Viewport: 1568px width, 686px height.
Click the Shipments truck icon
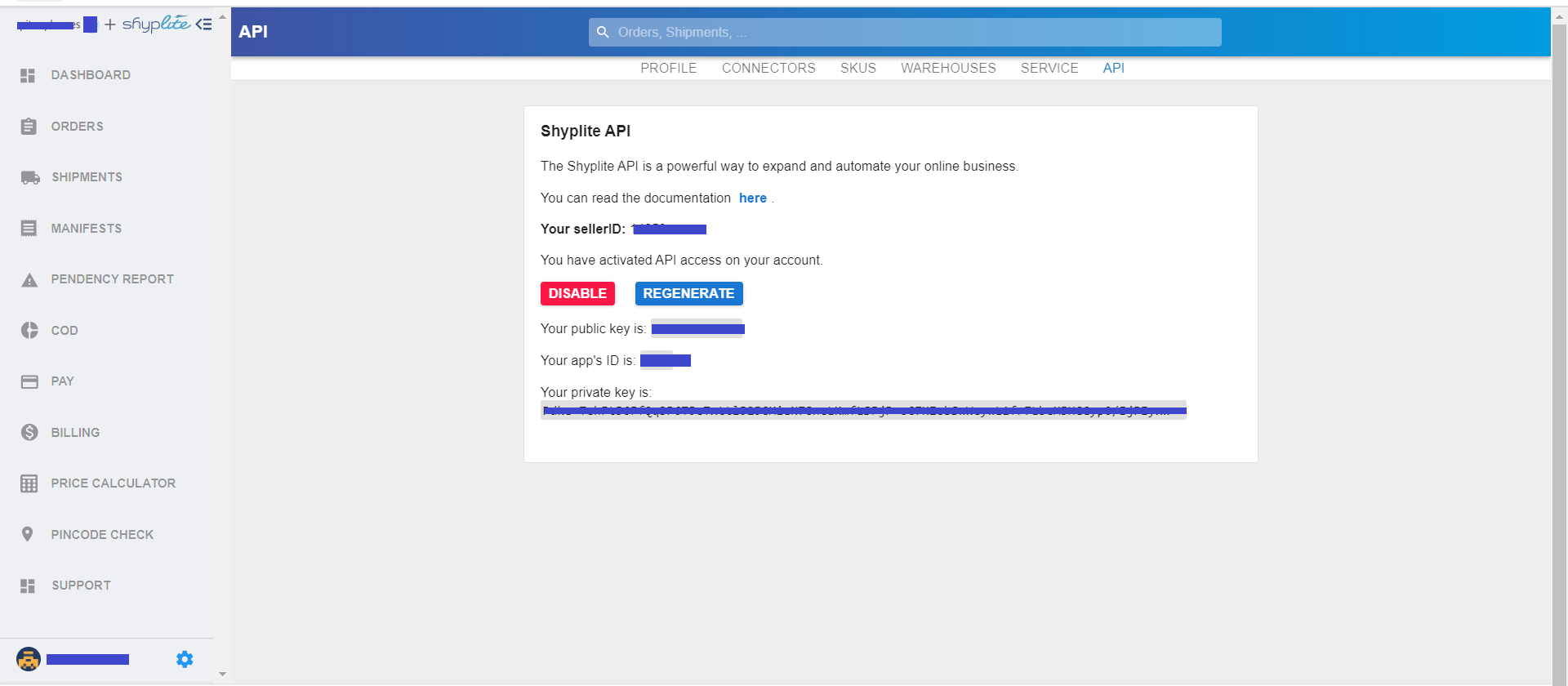(x=30, y=177)
